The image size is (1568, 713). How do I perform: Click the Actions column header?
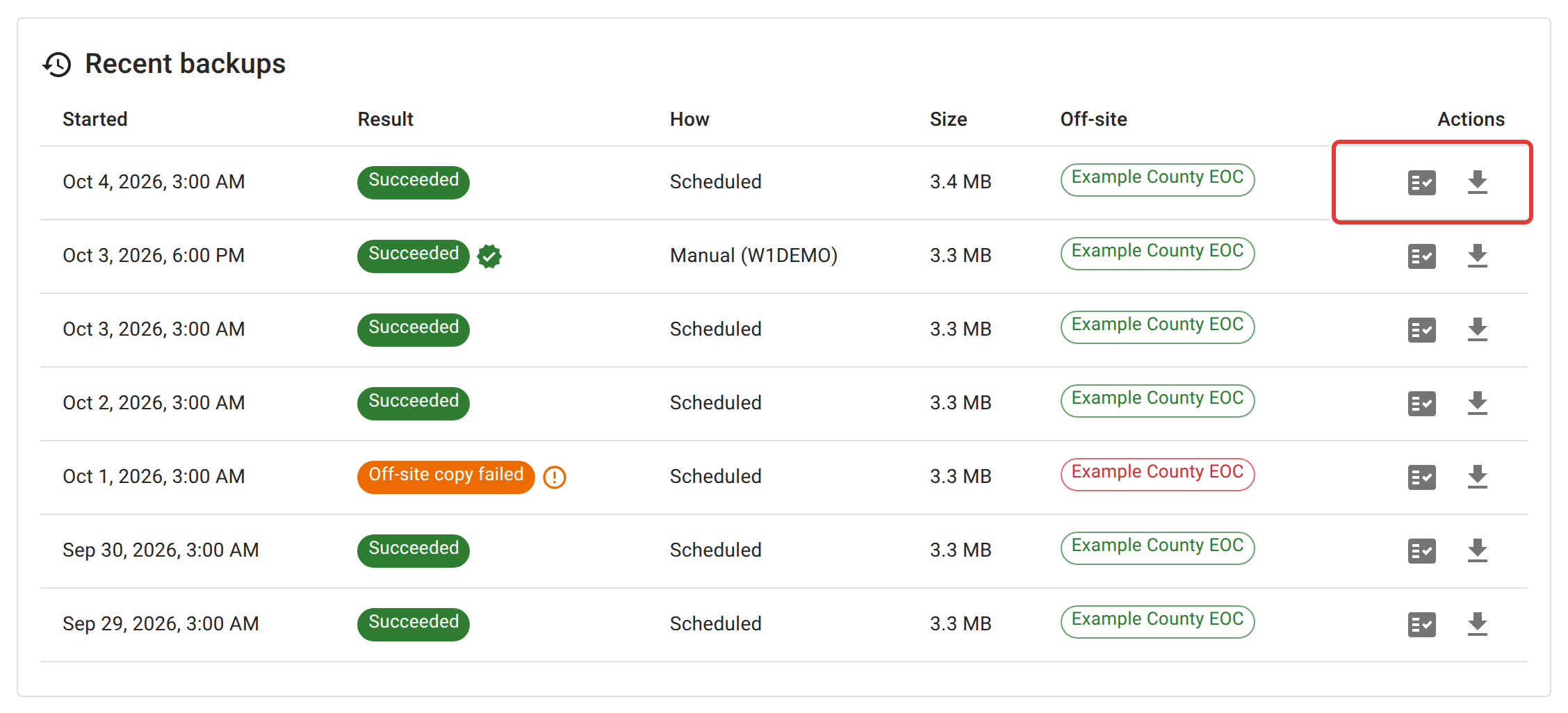1471,120
